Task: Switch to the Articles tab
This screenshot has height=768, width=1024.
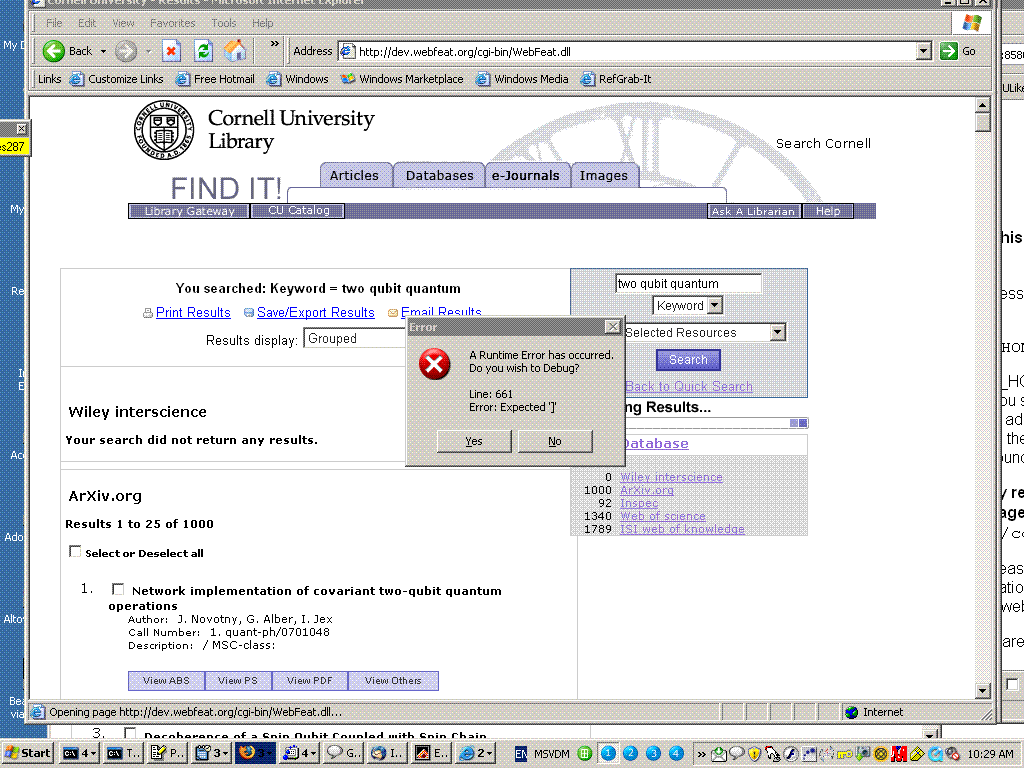Action: 355,176
